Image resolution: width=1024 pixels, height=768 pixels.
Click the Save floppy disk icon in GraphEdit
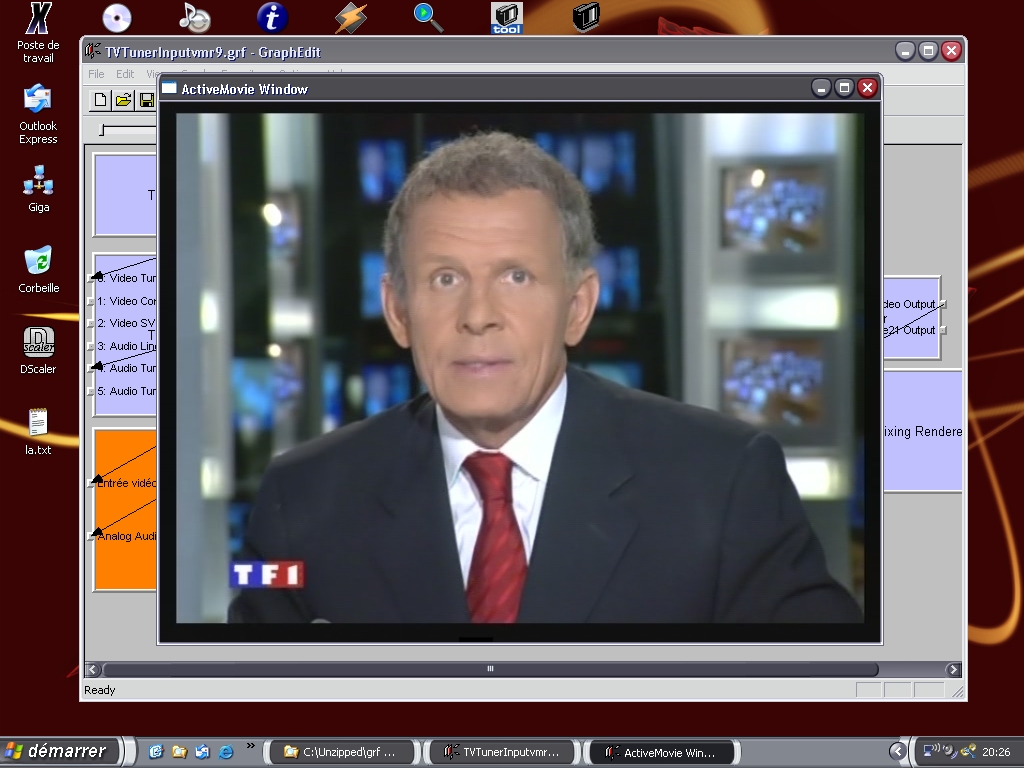tap(147, 100)
